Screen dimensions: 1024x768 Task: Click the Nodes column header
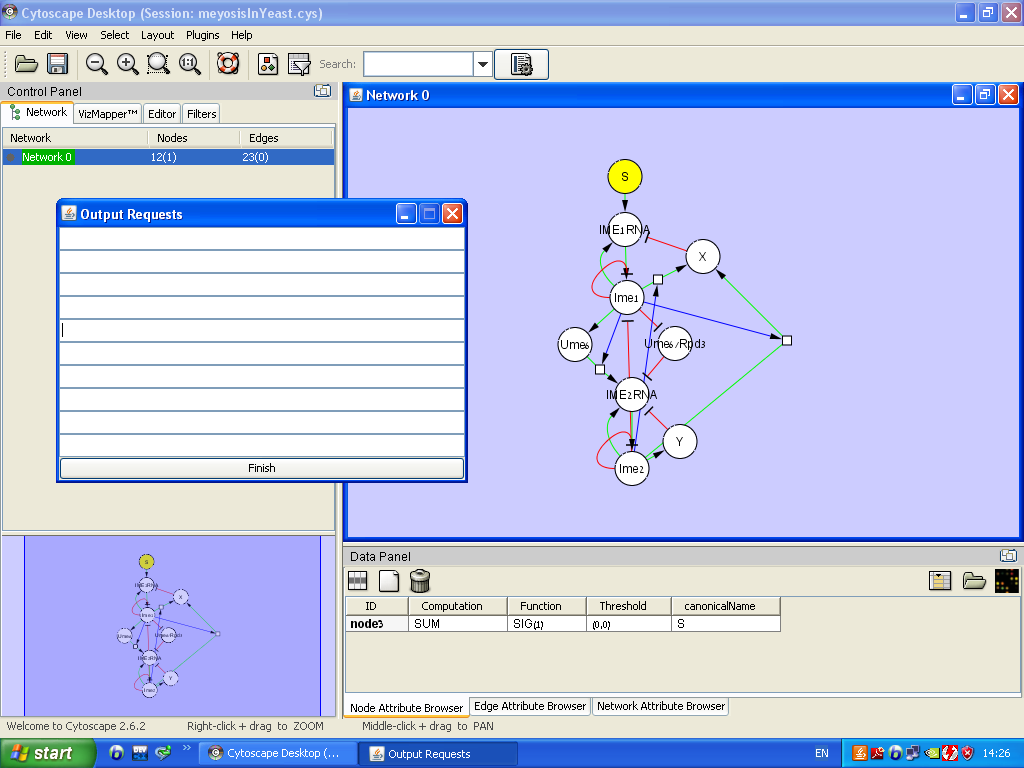click(193, 138)
